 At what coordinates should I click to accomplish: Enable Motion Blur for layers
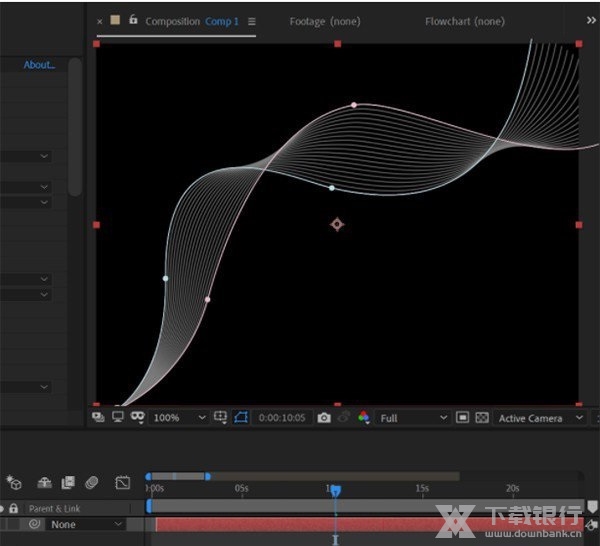pos(92,483)
